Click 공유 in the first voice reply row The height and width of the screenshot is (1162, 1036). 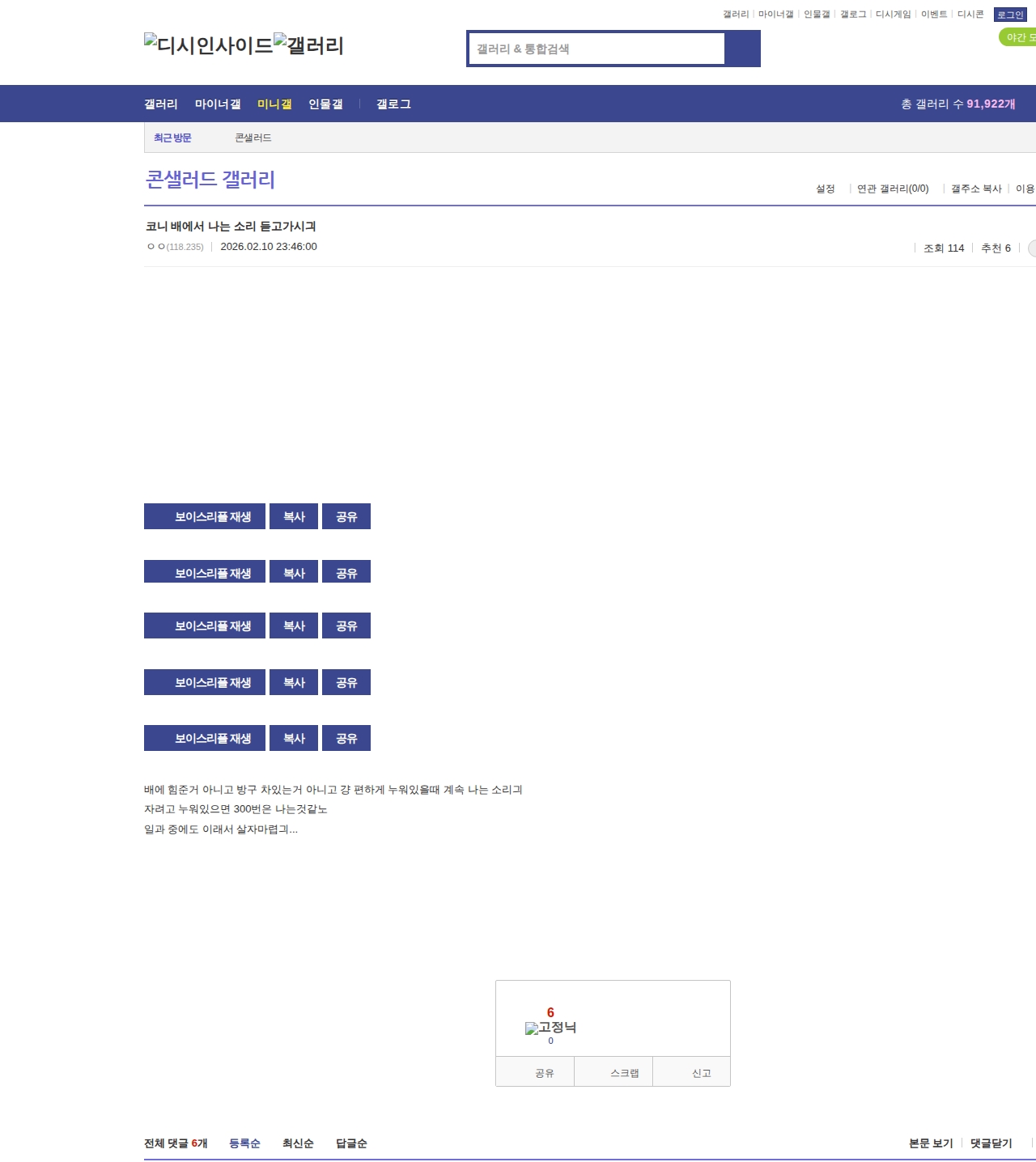(346, 516)
